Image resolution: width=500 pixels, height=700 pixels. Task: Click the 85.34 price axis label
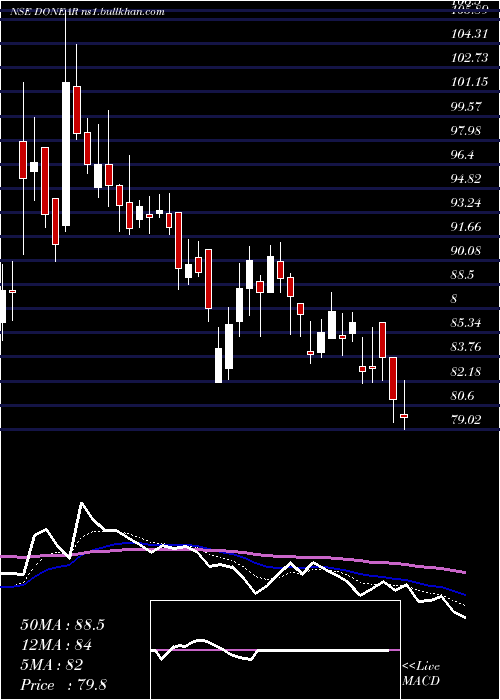(x=467, y=323)
